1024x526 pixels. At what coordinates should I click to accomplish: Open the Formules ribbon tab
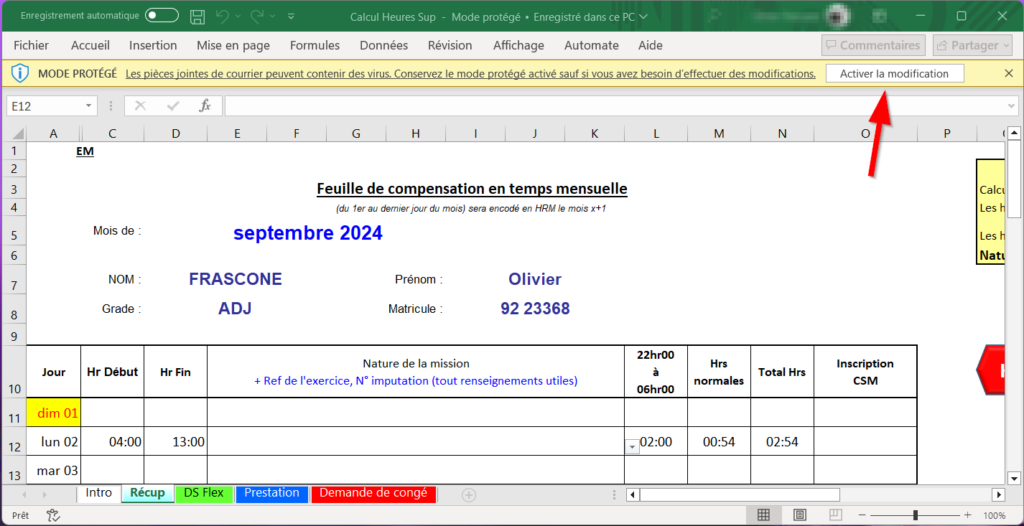click(x=315, y=45)
